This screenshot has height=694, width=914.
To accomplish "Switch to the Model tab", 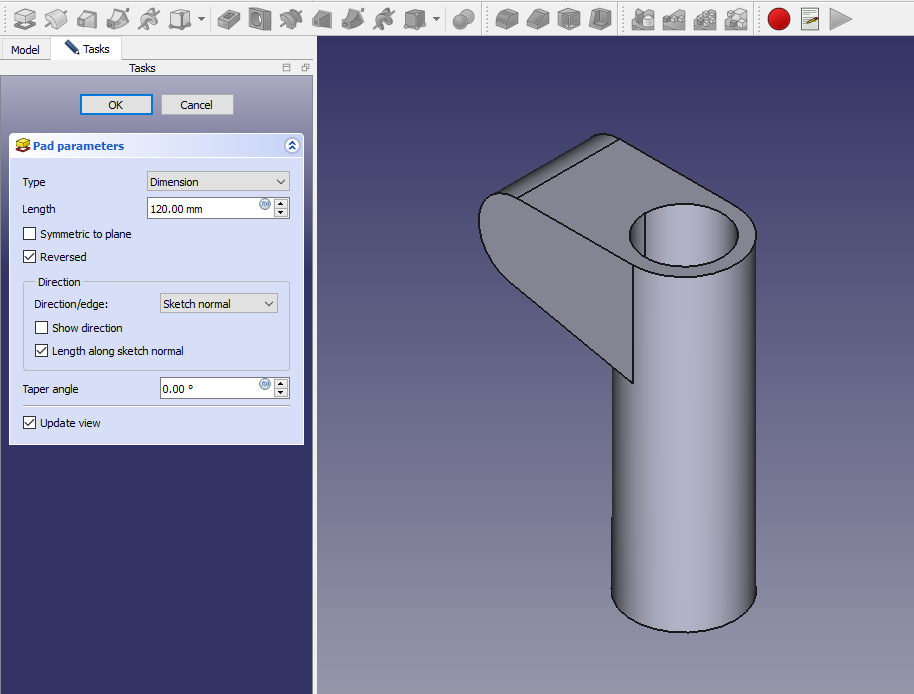I will click(x=26, y=49).
